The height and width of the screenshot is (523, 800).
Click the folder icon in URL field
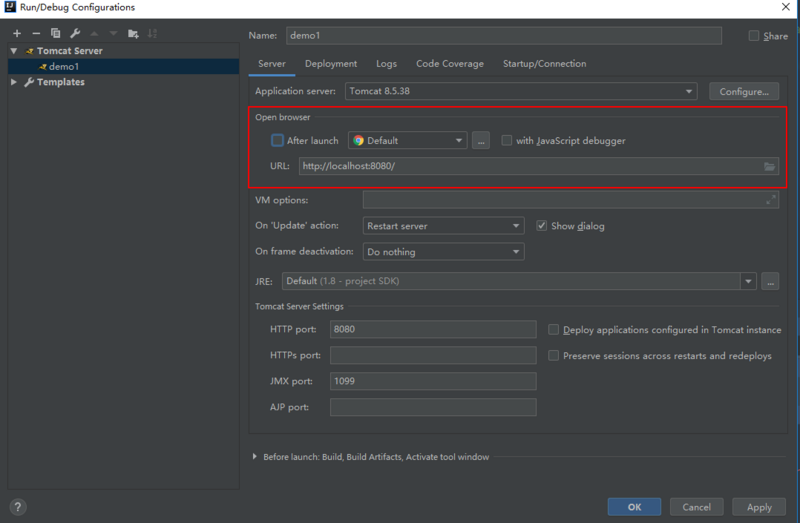(769, 166)
